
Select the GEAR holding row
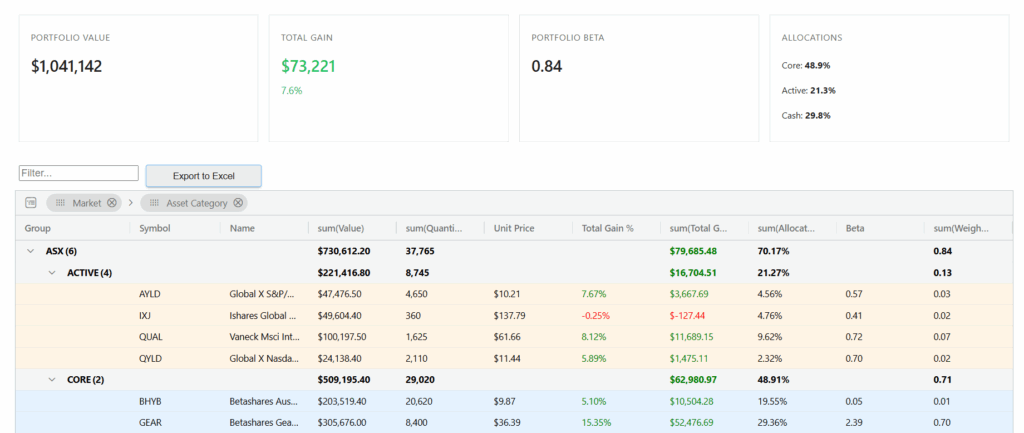click(151, 422)
